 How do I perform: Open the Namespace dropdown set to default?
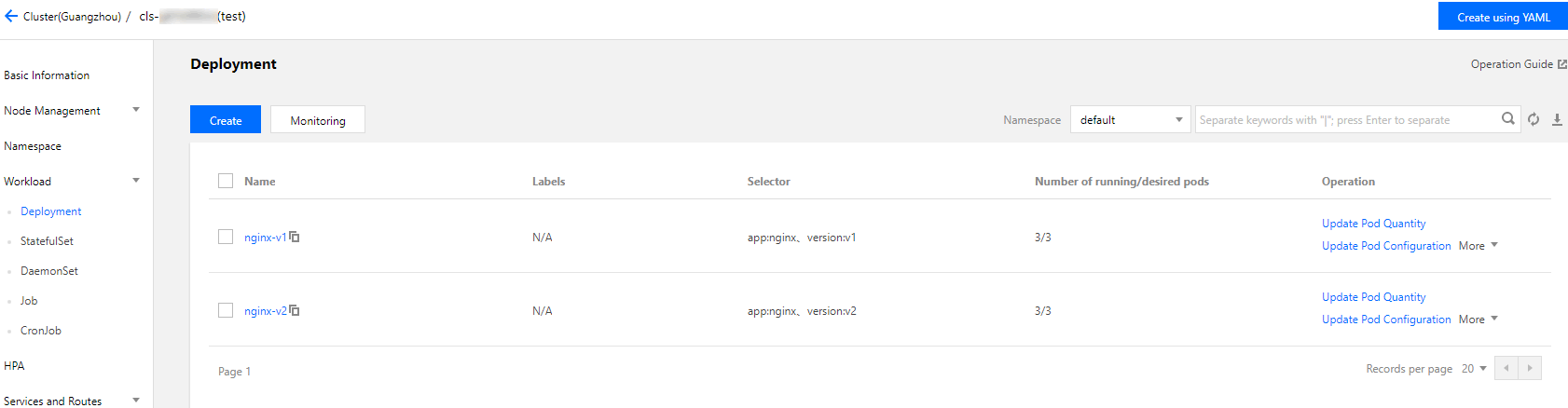click(1130, 120)
